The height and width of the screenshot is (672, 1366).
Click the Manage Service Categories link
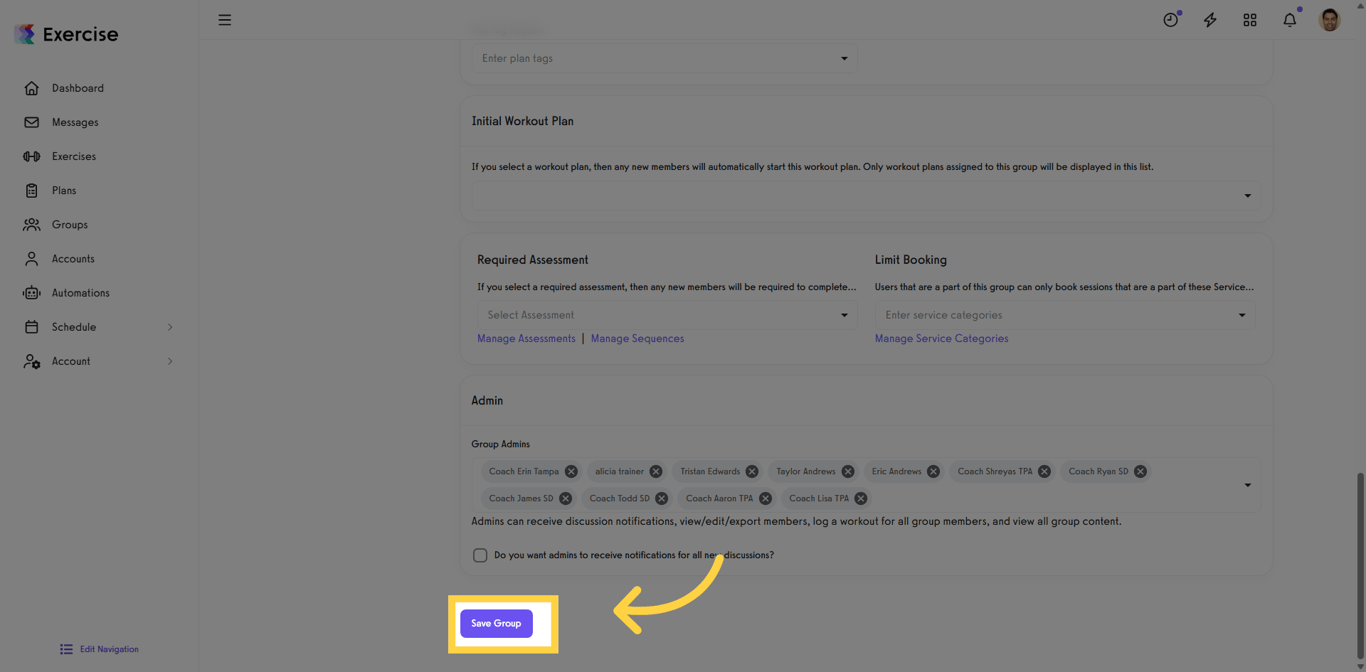[941, 339]
